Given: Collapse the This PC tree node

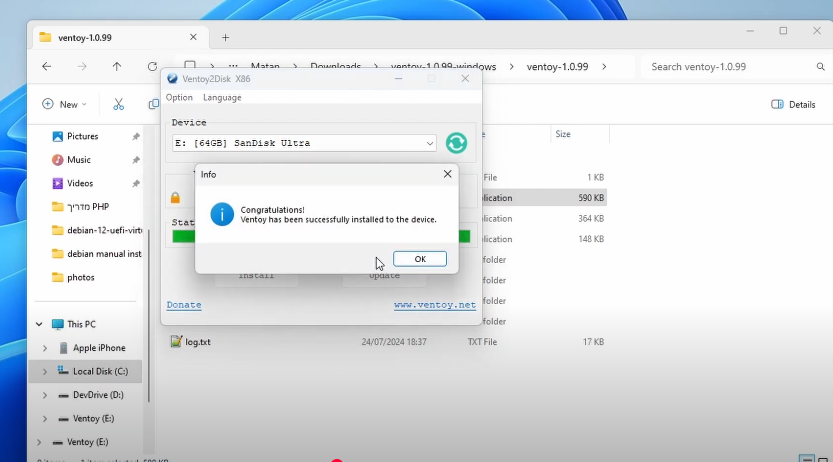Looking at the screenshot, I should tap(39, 324).
